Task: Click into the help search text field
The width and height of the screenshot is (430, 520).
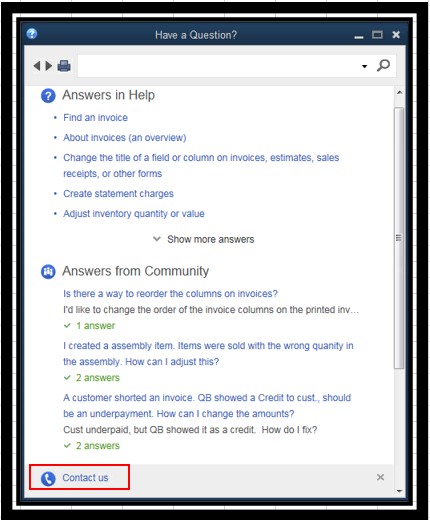Action: point(218,66)
